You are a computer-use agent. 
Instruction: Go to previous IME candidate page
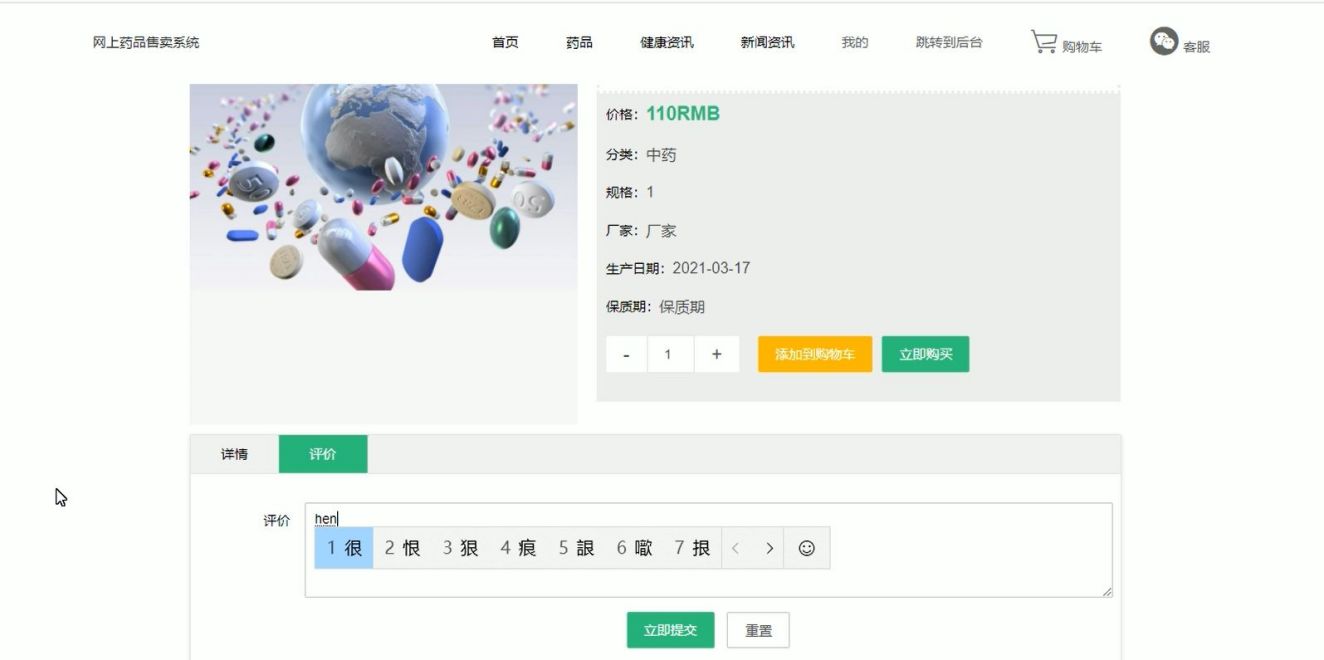(x=735, y=548)
